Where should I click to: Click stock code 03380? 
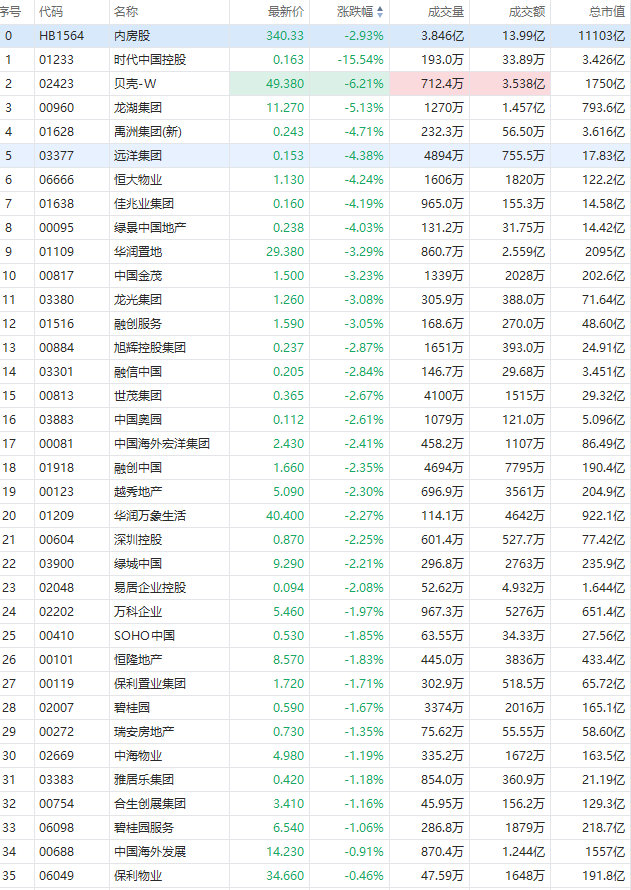click(56, 300)
